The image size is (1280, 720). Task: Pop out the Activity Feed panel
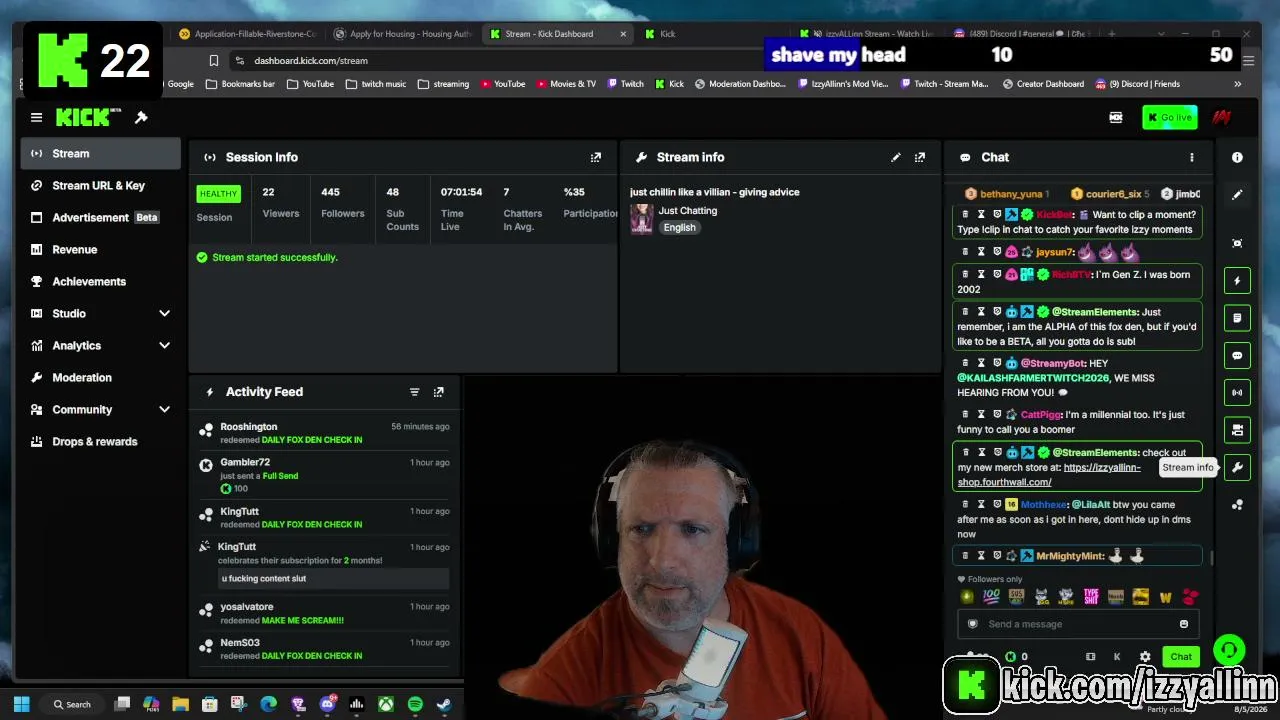pyautogui.click(x=438, y=392)
